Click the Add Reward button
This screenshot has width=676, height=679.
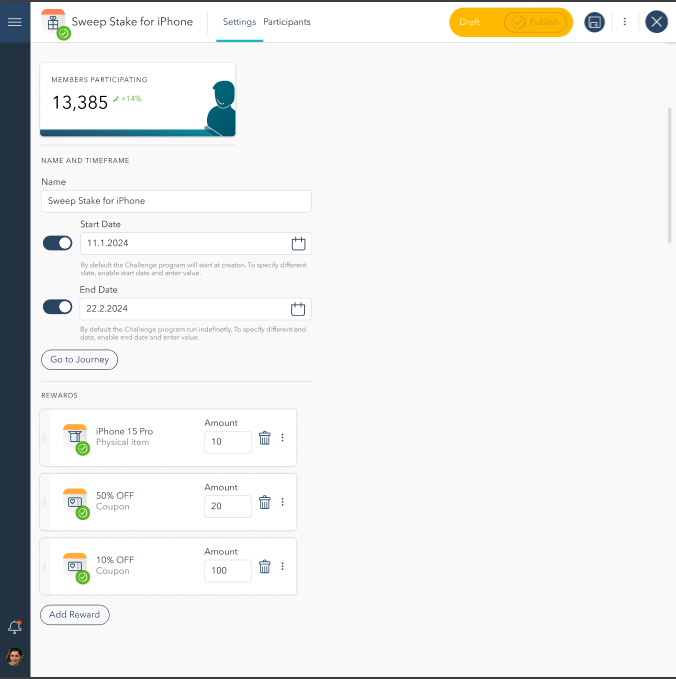[74, 614]
